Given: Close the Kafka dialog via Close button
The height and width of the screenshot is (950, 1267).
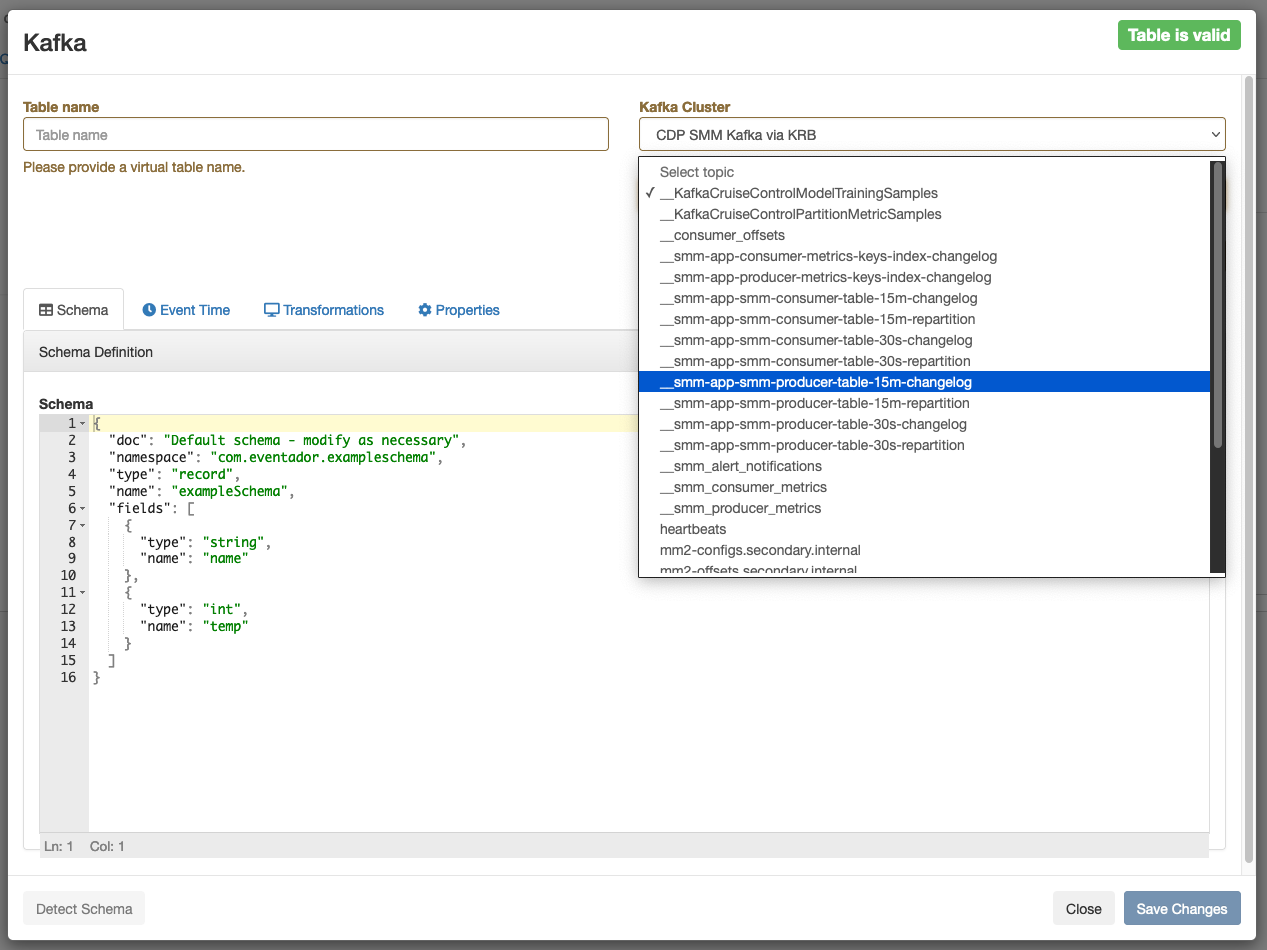Looking at the screenshot, I should [x=1083, y=908].
